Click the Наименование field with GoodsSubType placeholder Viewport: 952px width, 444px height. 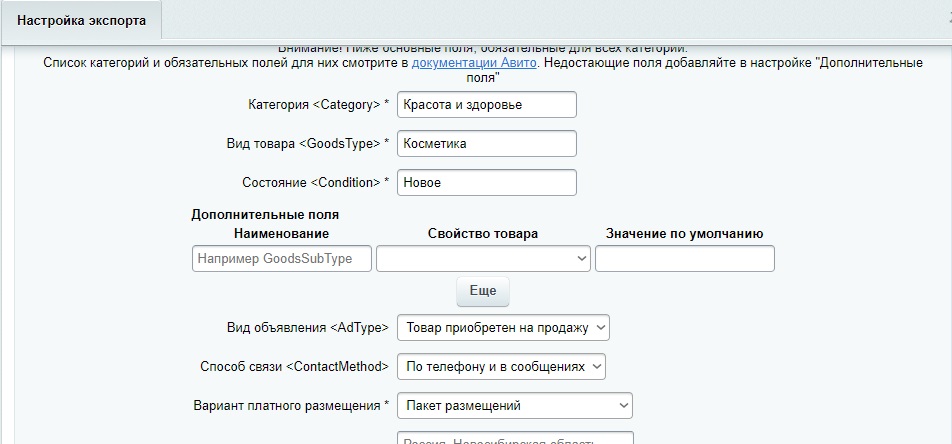pyautogui.click(x=281, y=259)
